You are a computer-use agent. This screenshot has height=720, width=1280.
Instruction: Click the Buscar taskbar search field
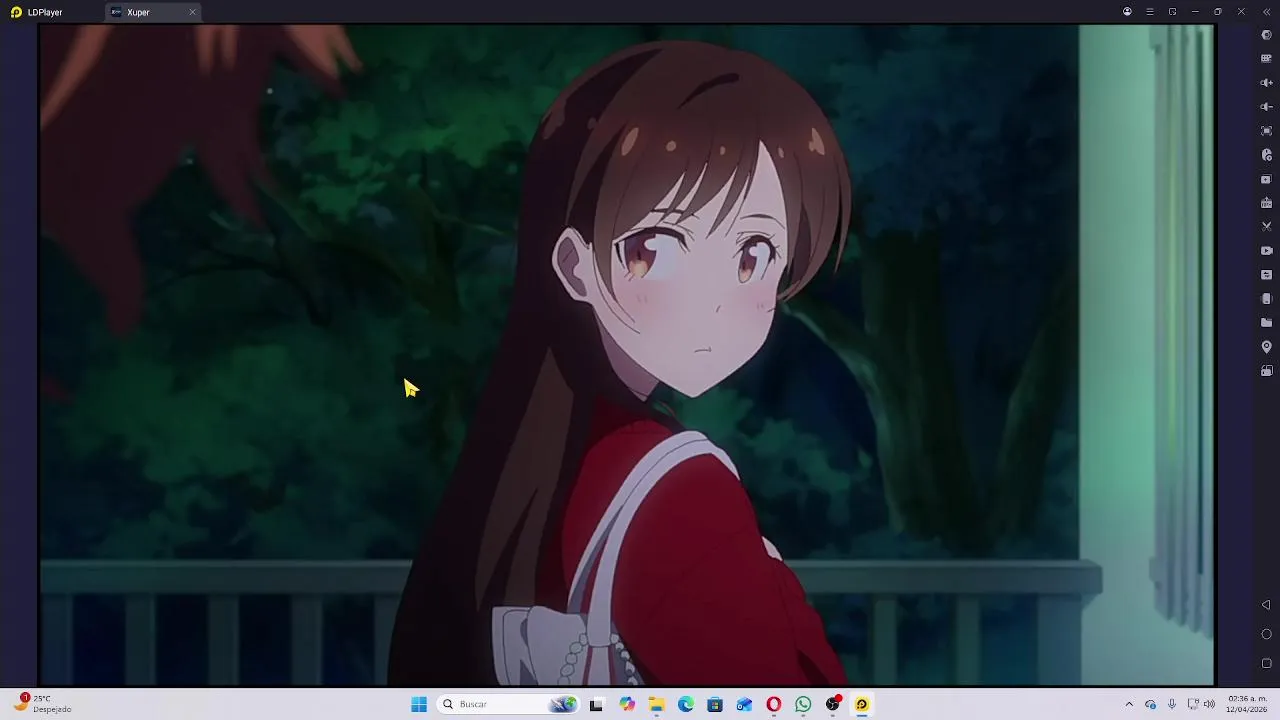[508, 704]
